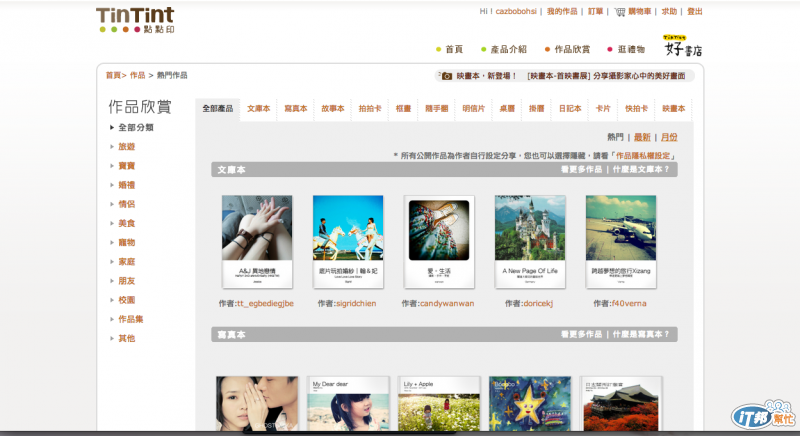The width and height of the screenshot is (800, 436).
Task: Select 婚禮 category in sidebar
Action: point(127,185)
